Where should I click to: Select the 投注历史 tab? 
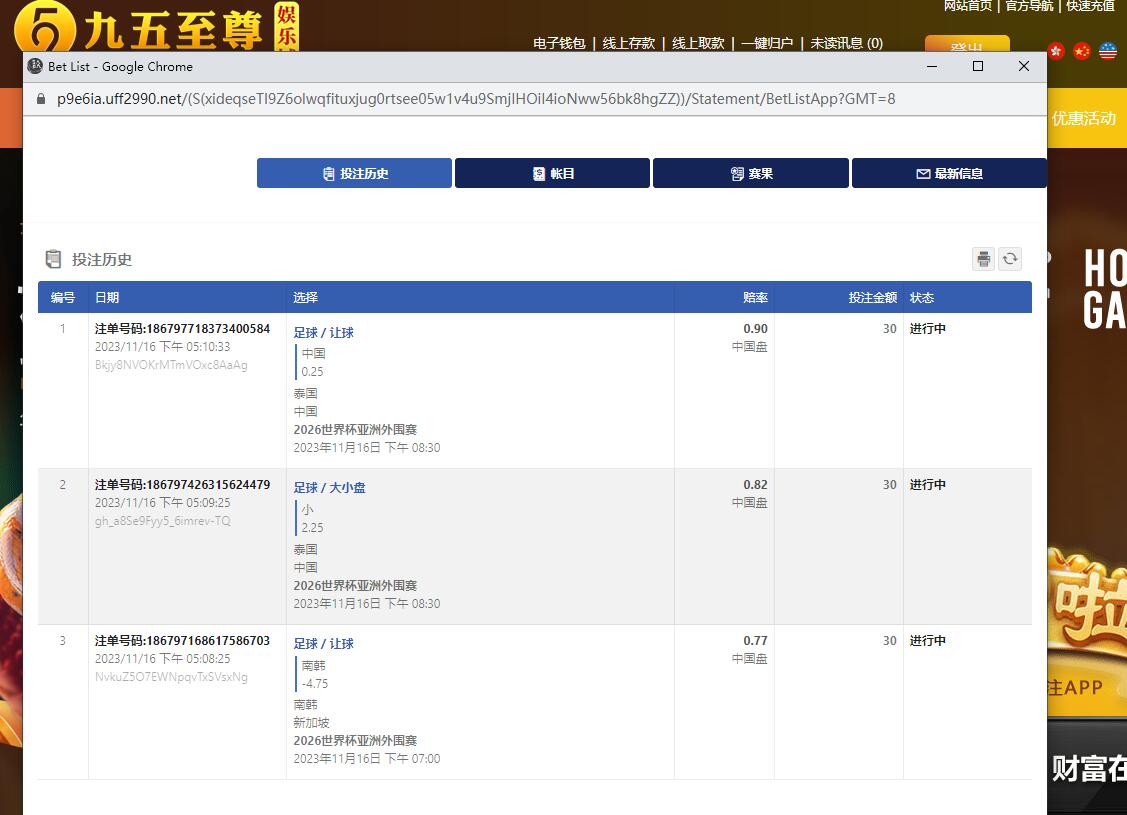click(354, 173)
